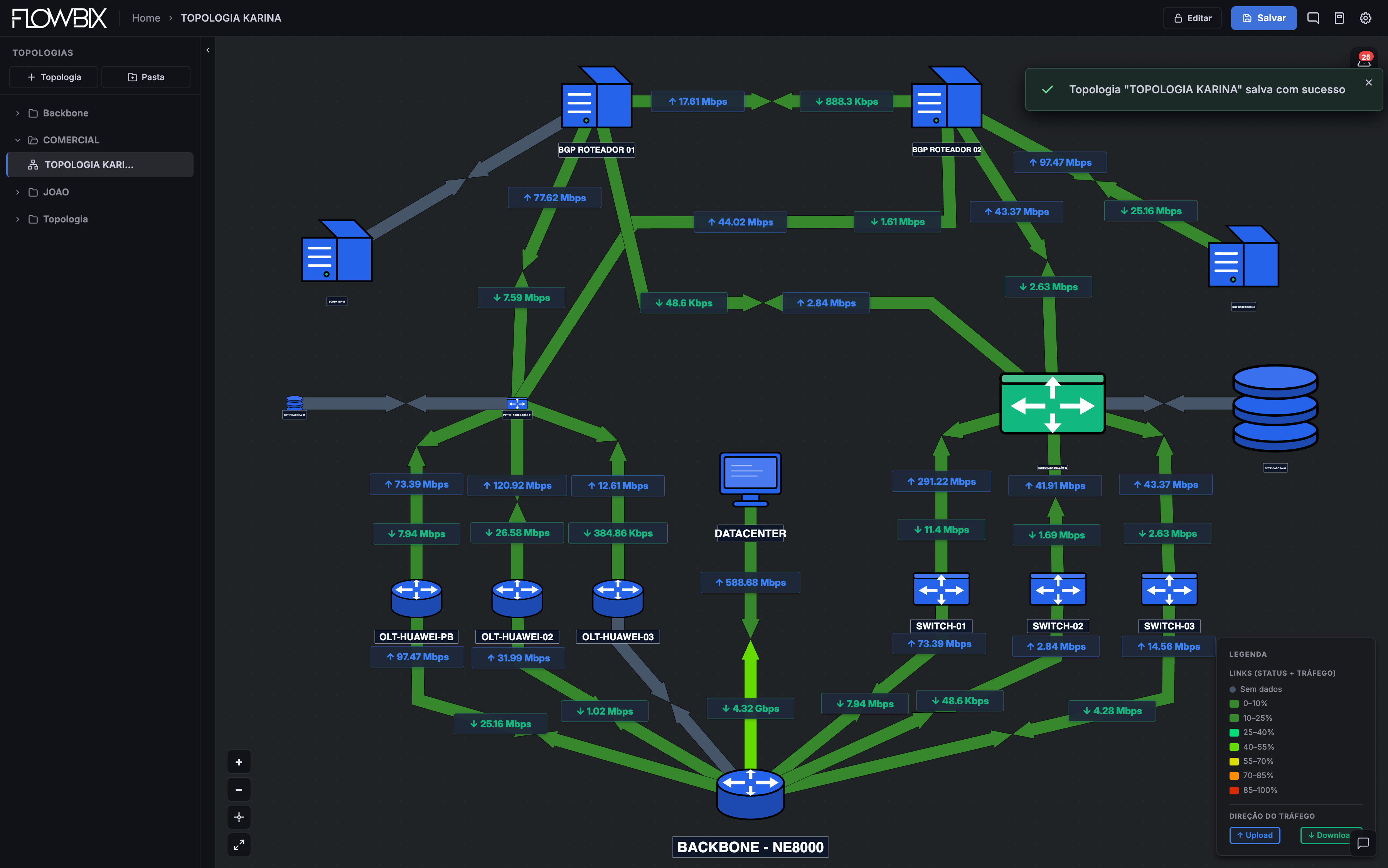
Task: Toggle fullscreen canvas mode
Action: (x=239, y=844)
